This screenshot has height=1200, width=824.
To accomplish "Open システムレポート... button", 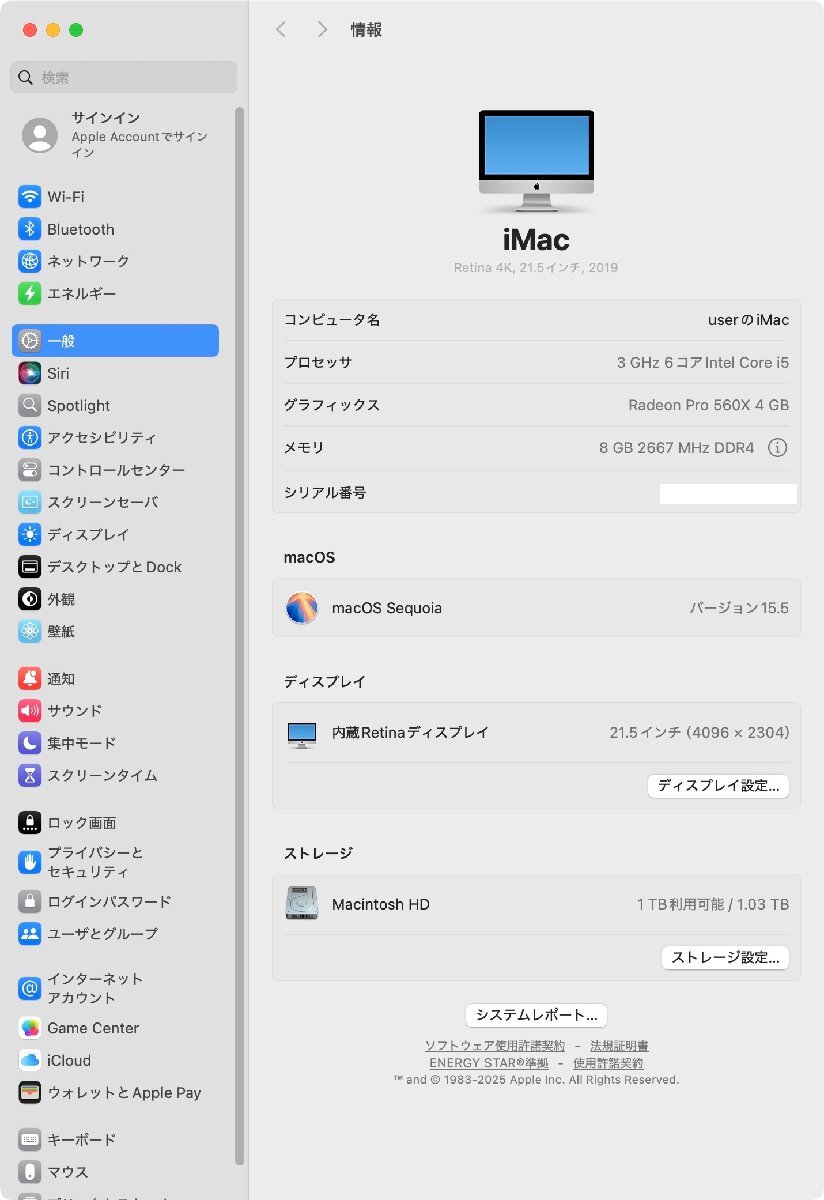I will coord(536,1015).
